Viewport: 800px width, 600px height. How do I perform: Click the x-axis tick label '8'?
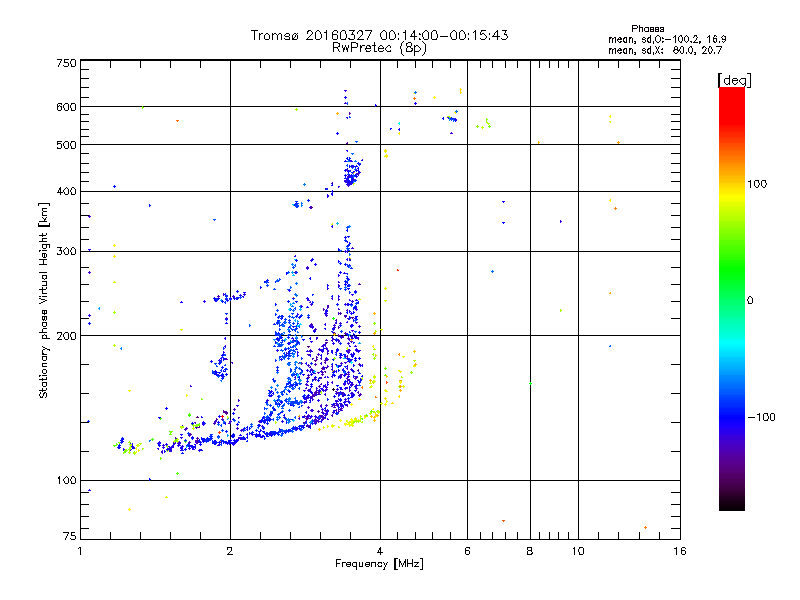click(530, 551)
